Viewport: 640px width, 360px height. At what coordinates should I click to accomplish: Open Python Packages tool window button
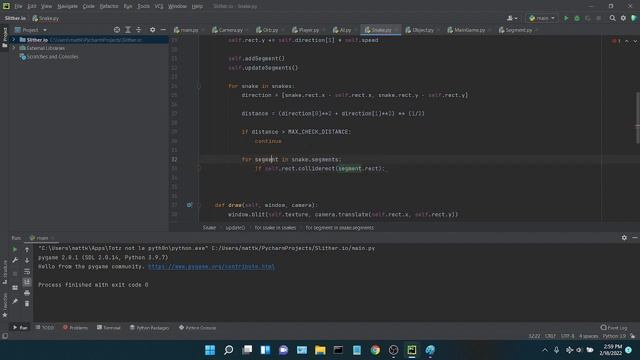[149, 328]
